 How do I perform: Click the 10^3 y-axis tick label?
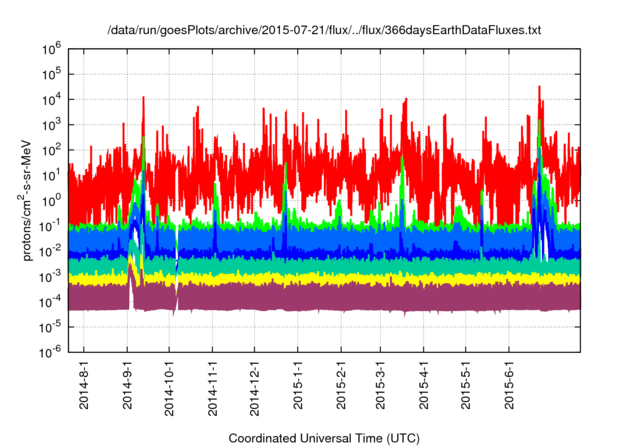(51, 123)
